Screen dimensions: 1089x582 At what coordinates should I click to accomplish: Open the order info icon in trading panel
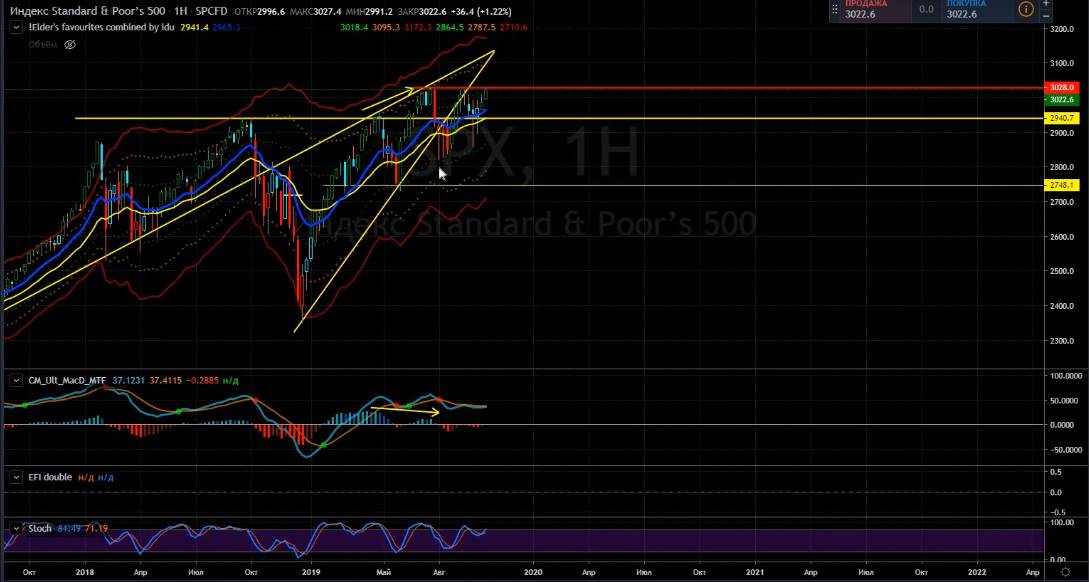pos(1026,9)
